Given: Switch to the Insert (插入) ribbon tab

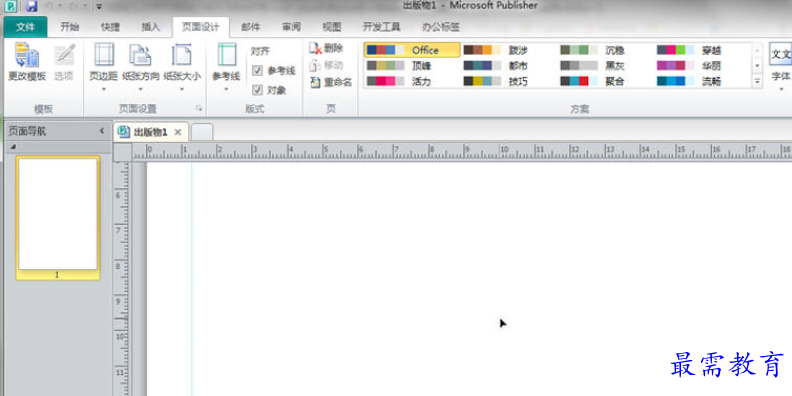Looking at the screenshot, I should pos(151,27).
